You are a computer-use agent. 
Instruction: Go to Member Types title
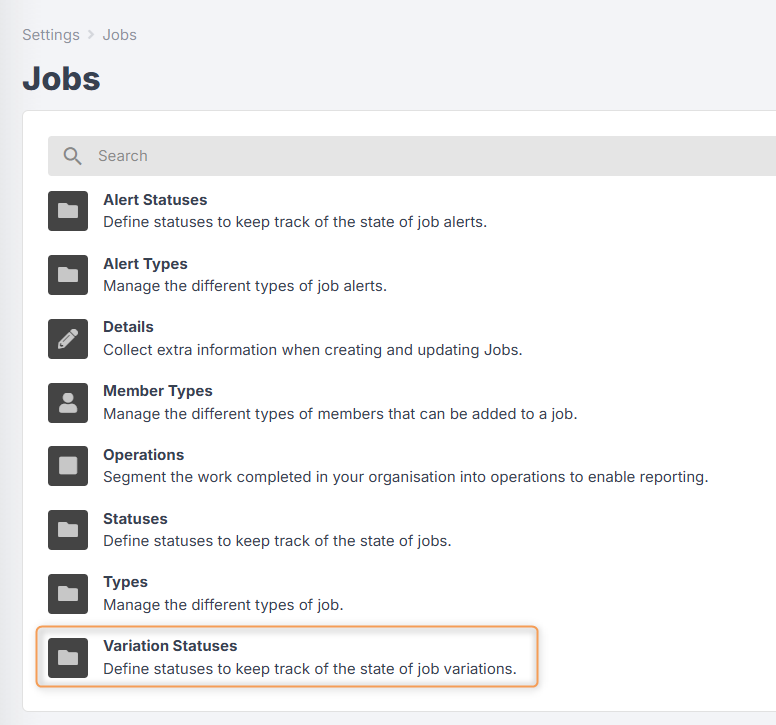(157, 391)
